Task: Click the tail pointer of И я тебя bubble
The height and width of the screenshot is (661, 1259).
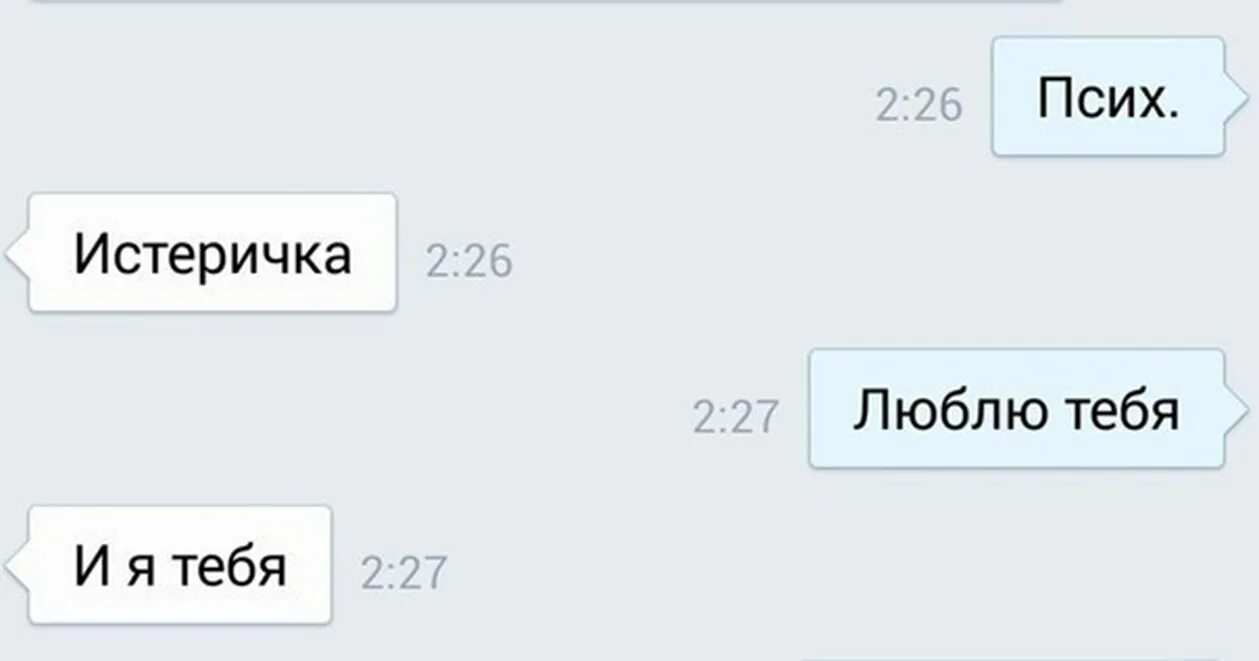Action: pyautogui.click(x=17, y=566)
